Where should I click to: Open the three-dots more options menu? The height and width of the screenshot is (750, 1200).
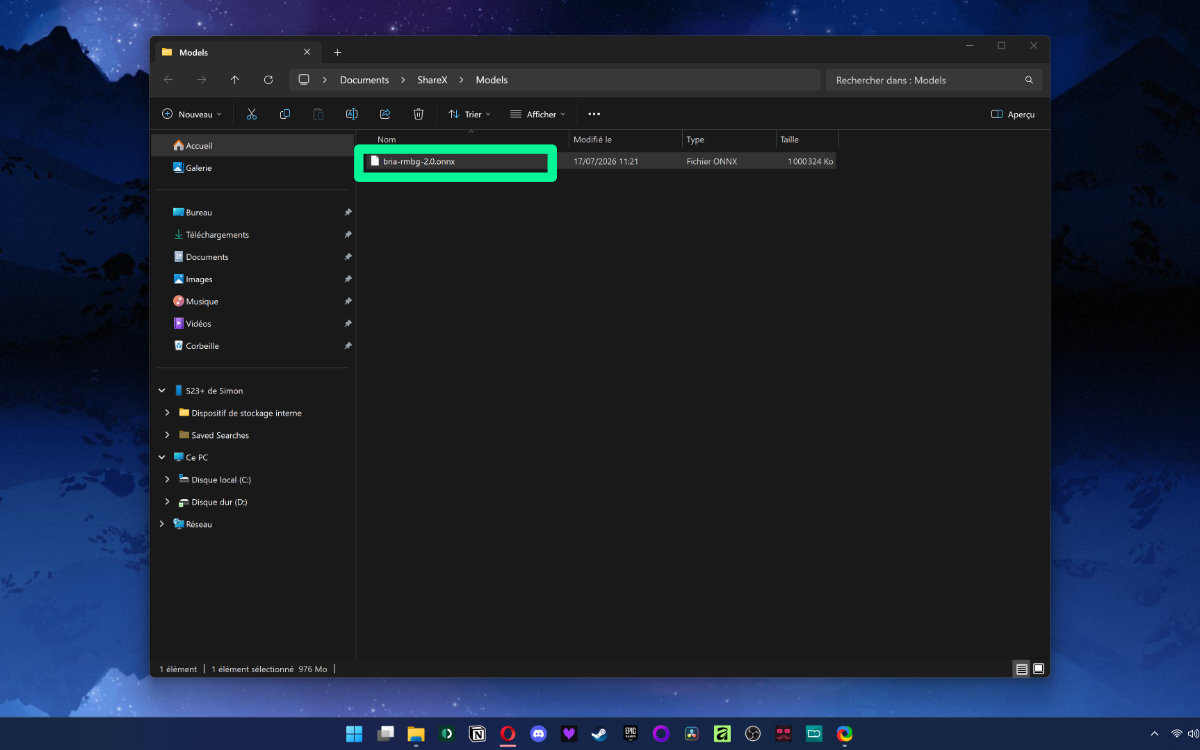[594, 114]
